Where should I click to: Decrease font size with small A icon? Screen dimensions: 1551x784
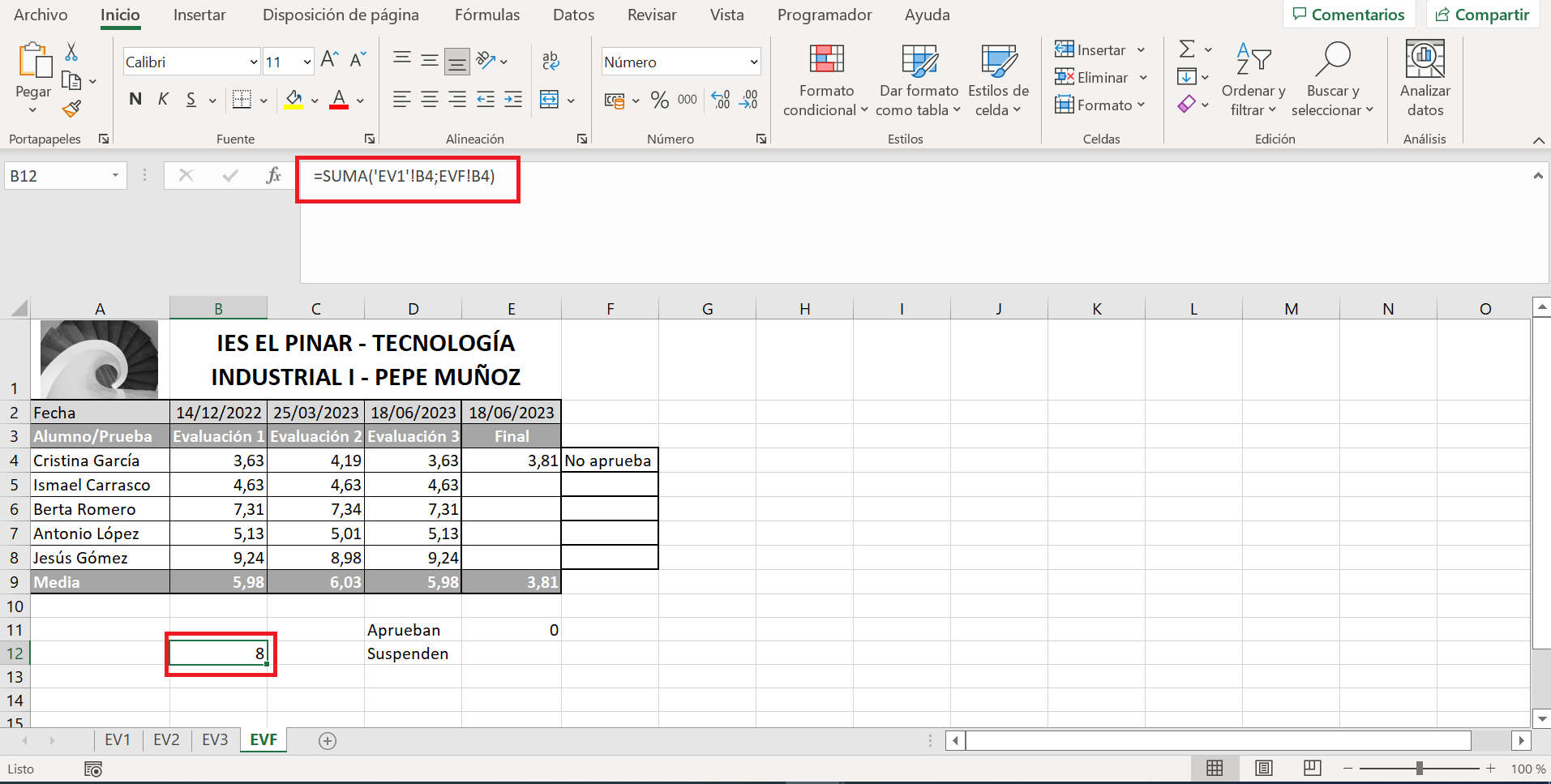pyautogui.click(x=358, y=59)
